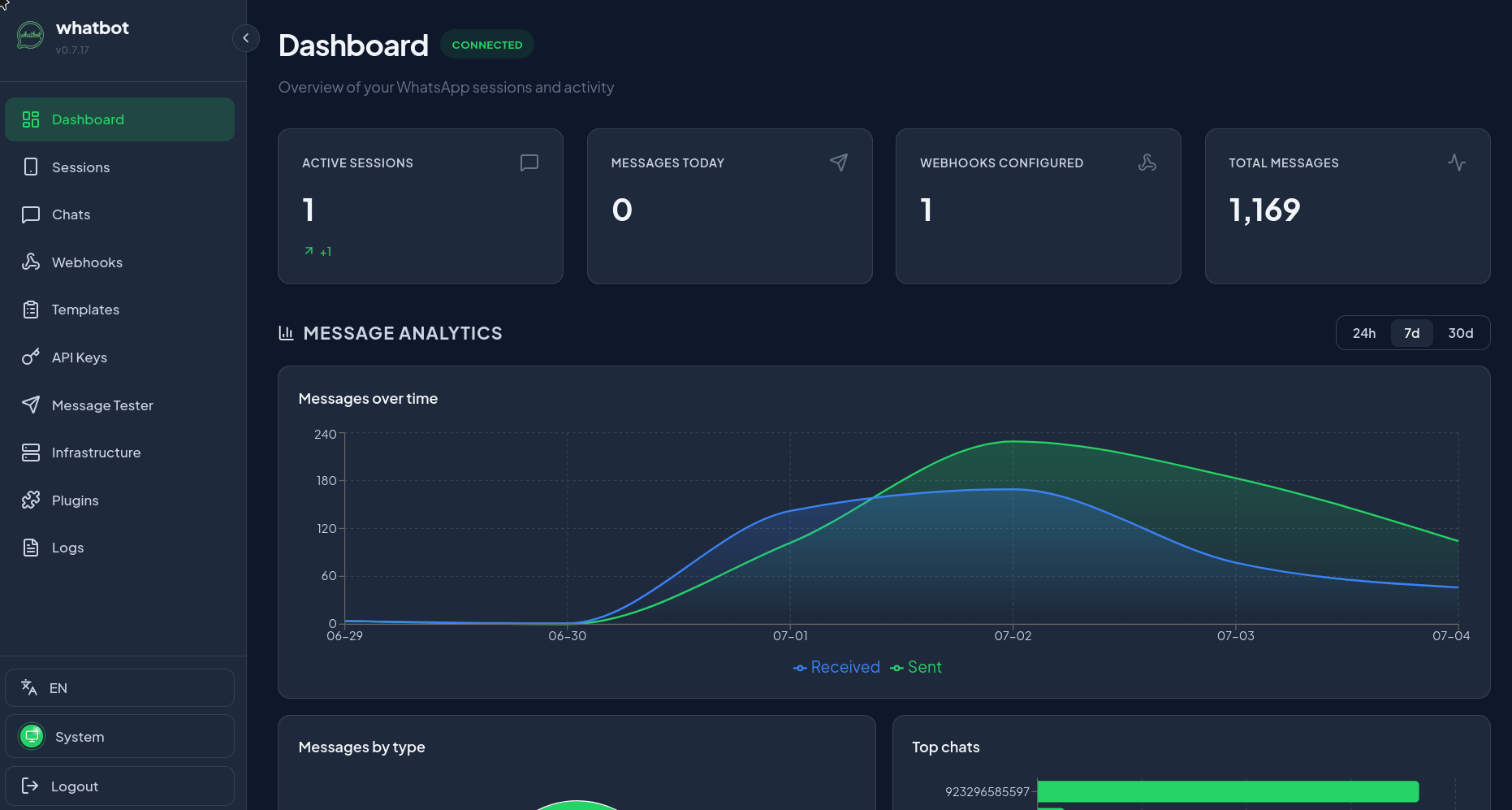
Task: Click the API Keys key icon
Action: [31, 357]
